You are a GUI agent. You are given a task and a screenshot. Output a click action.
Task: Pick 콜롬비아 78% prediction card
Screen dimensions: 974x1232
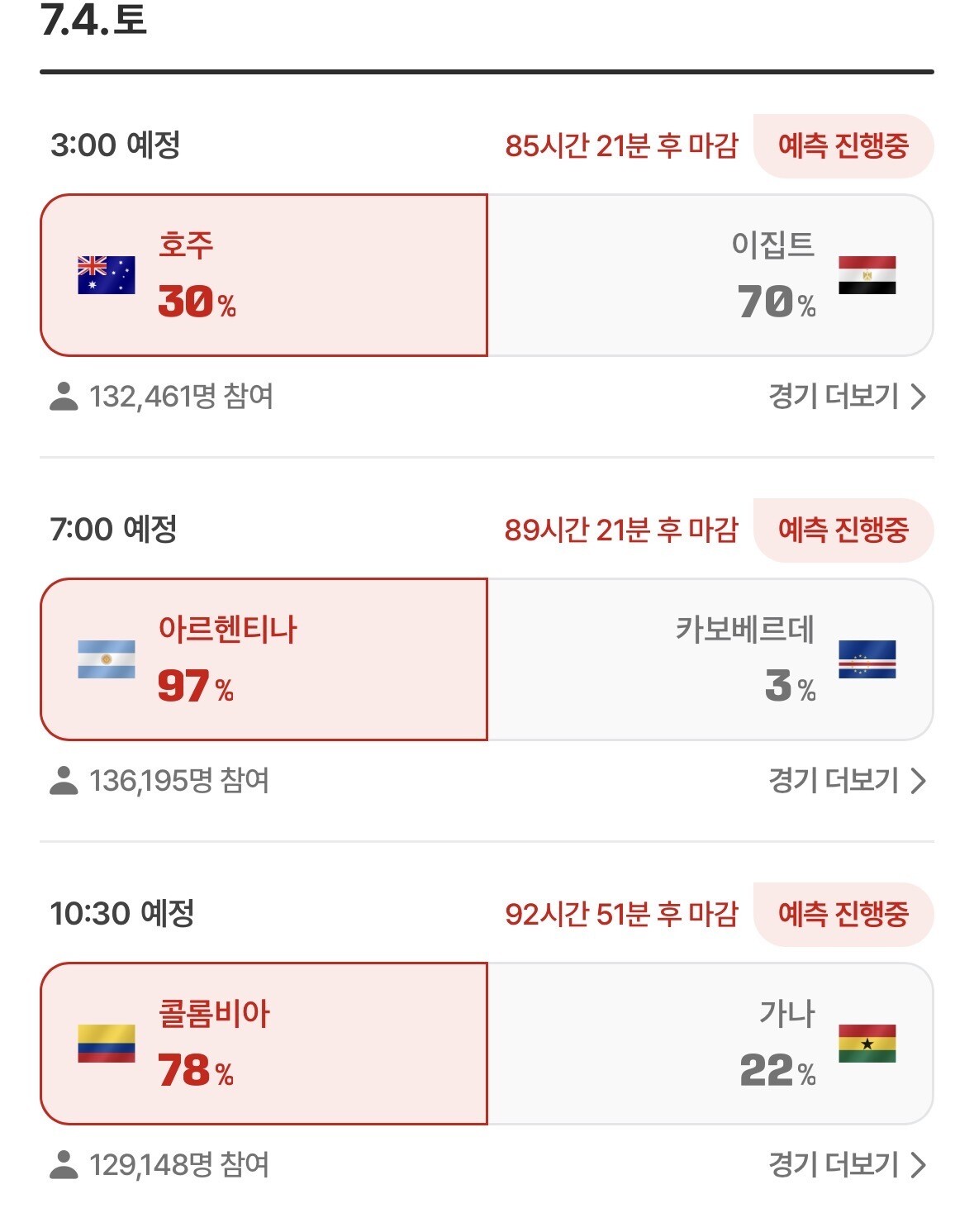(264, 1044)
